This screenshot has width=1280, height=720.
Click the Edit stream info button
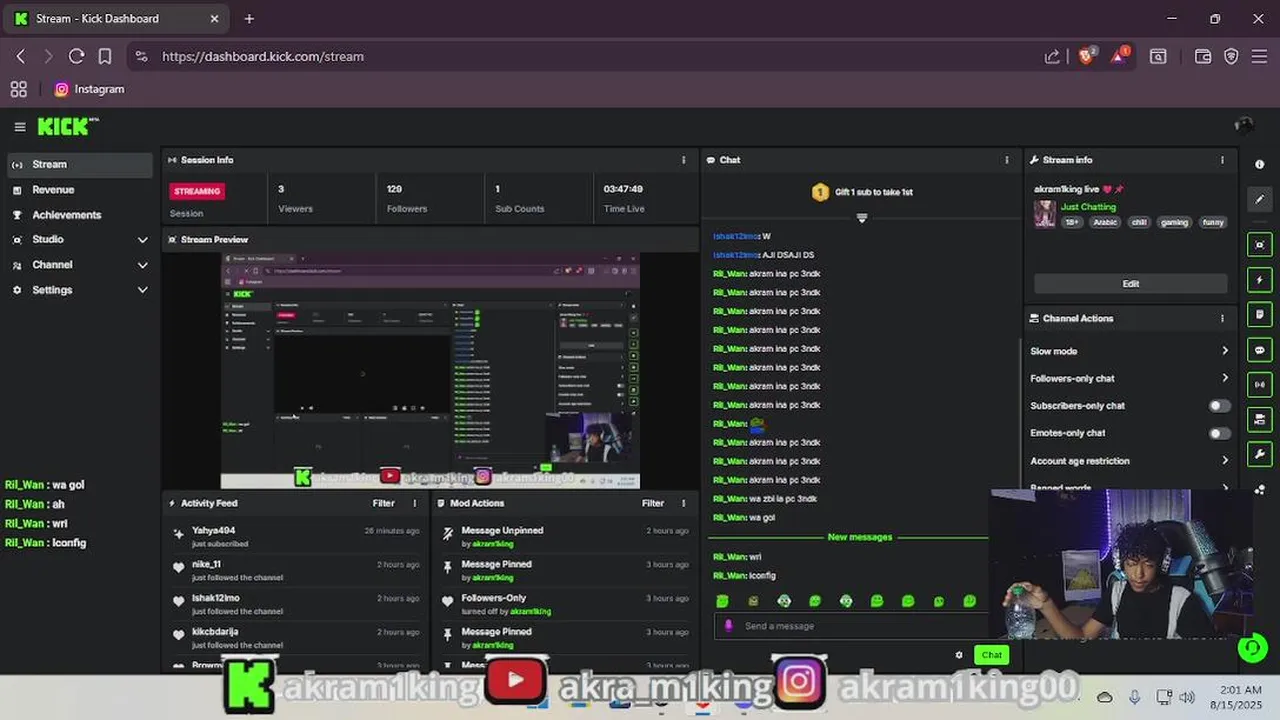[1130, 283]
